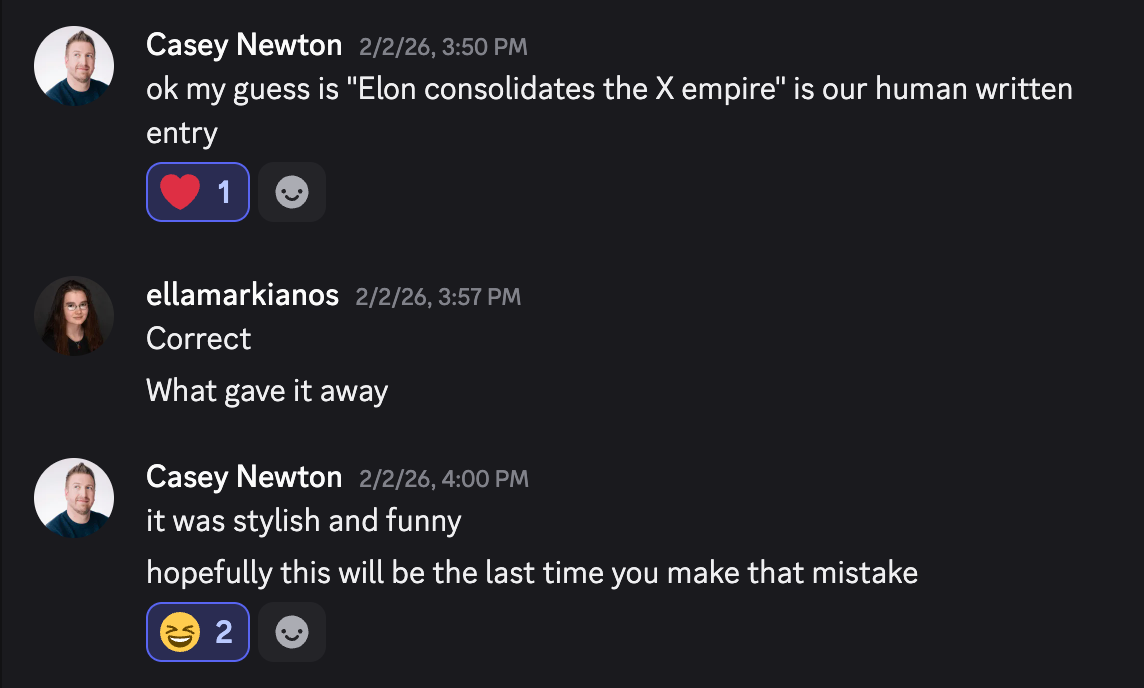Viewport: 1144px width, 688px height.
Task: Click the message 'it was stylish and funny'
Action: 305,520
